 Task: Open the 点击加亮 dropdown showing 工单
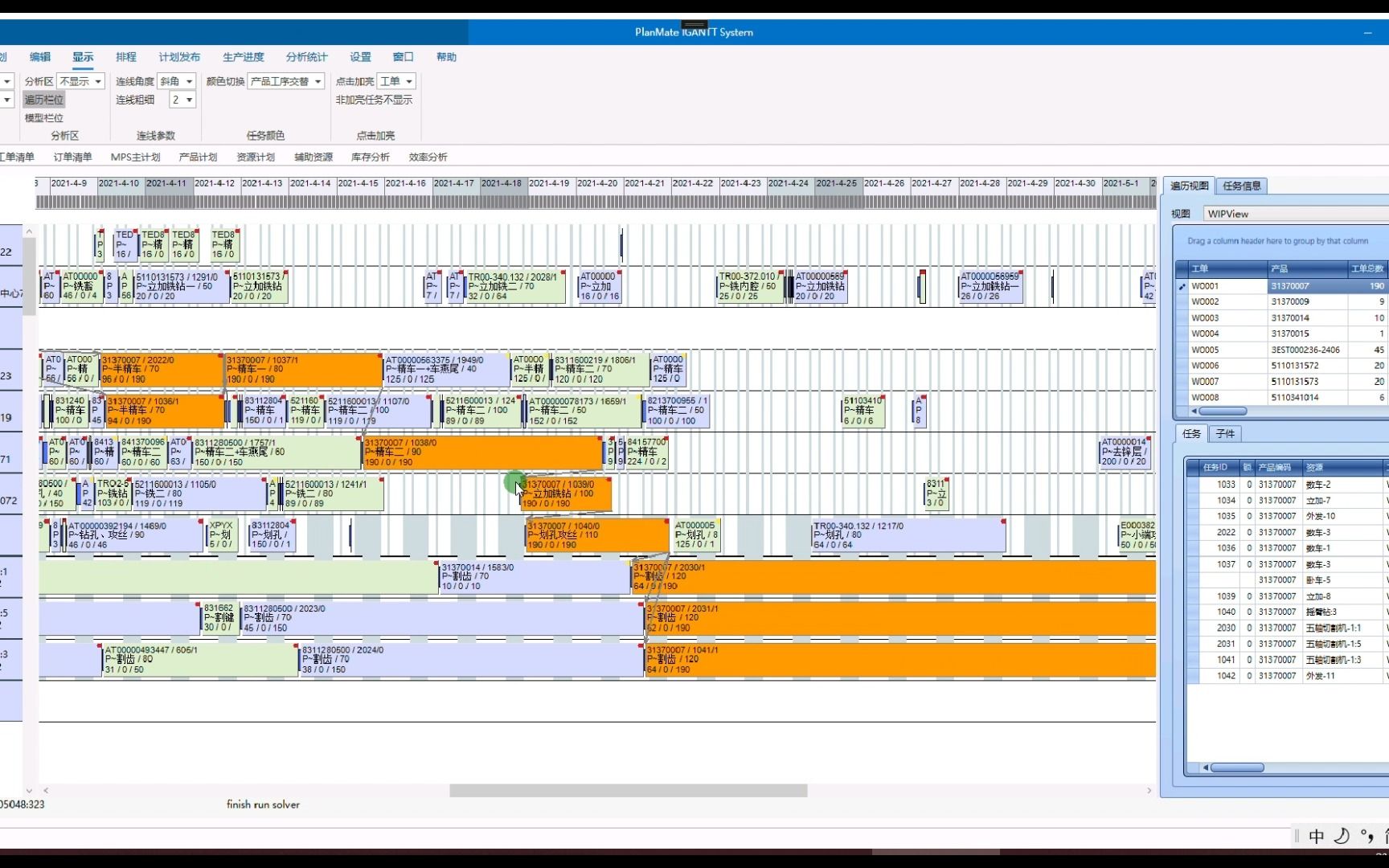point(396,81)
